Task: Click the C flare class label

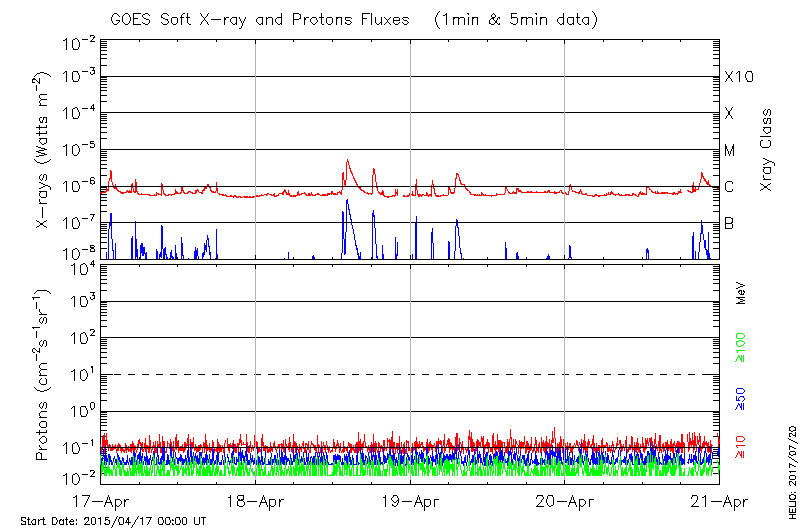Action: (729, 187)
